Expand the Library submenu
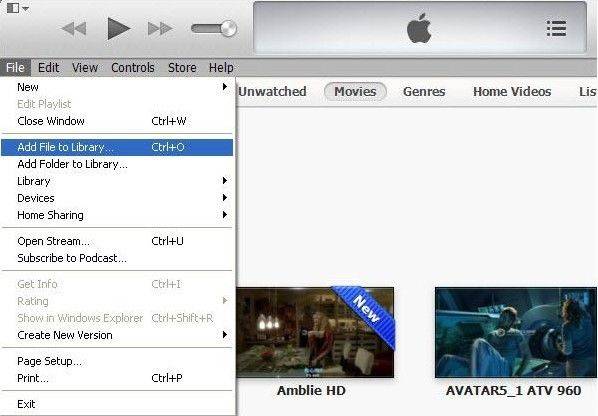The height and width of the screenshot is (416, 598). tap(117, 181)
